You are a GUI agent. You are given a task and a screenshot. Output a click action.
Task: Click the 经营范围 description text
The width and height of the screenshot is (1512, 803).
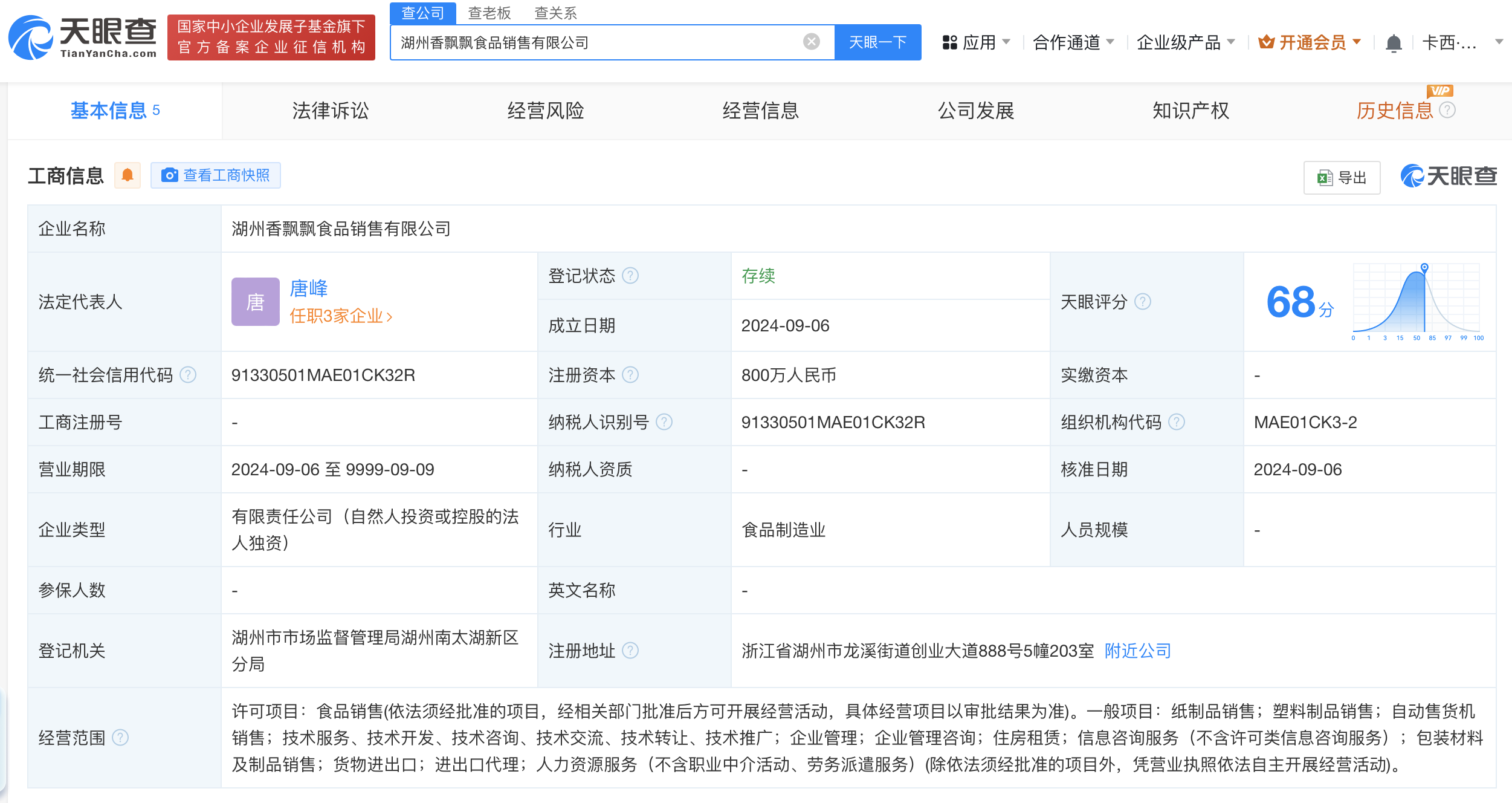click(x=858, y=738)
